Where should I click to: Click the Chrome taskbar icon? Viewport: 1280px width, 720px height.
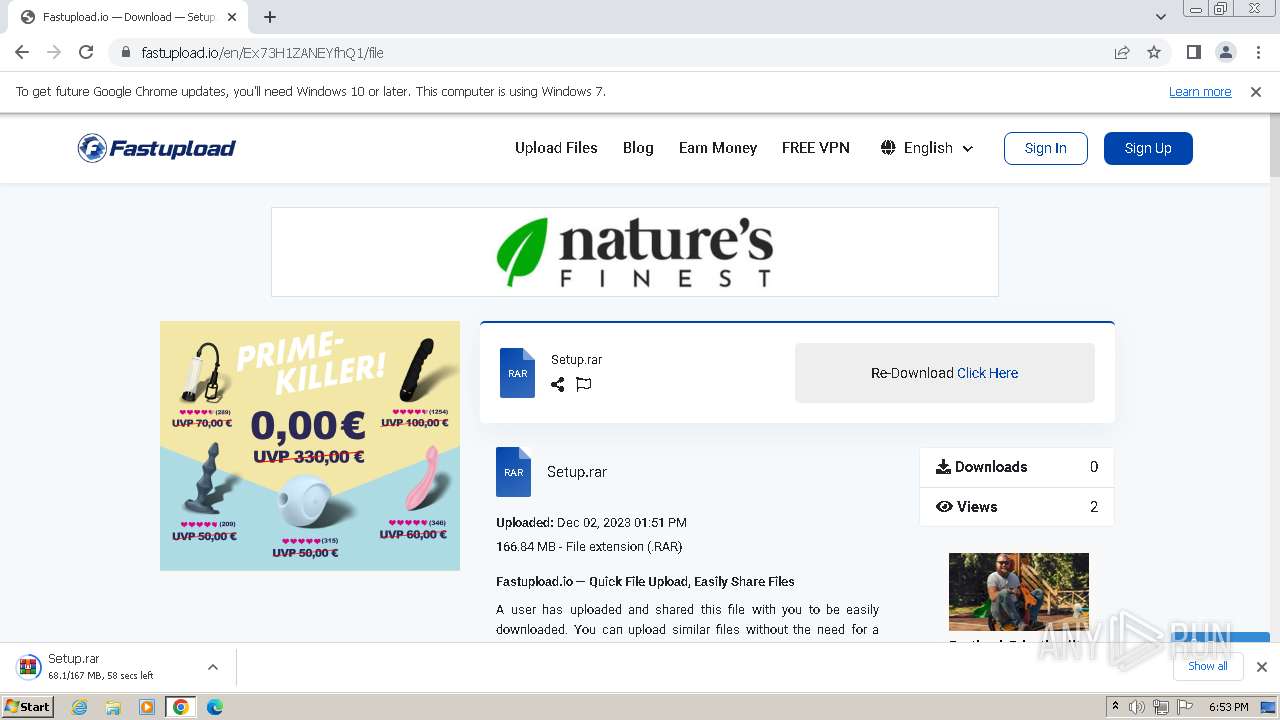pos(181,707)
